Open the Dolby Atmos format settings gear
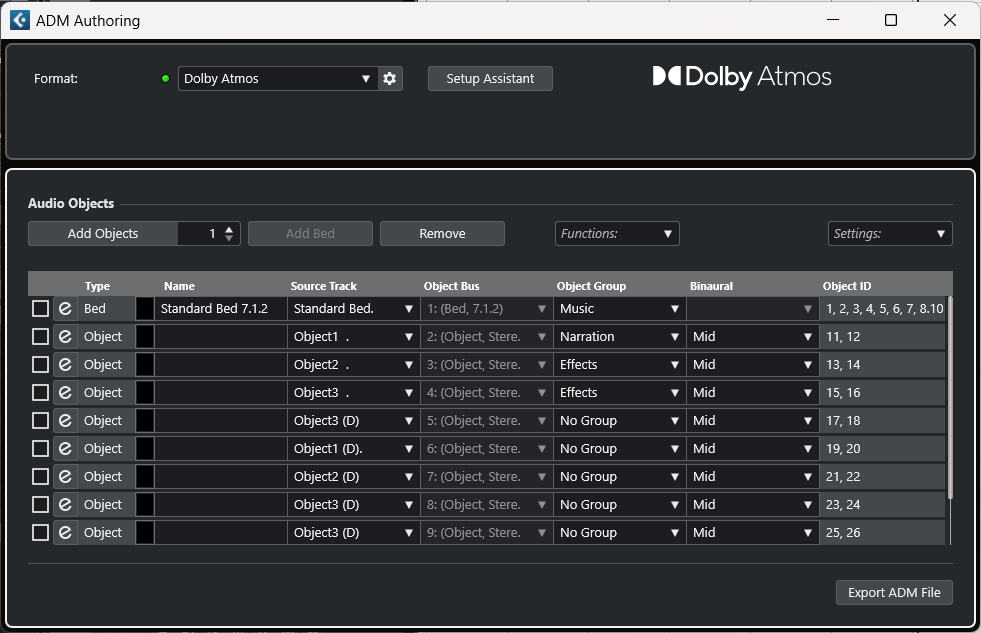 point(389,79)
